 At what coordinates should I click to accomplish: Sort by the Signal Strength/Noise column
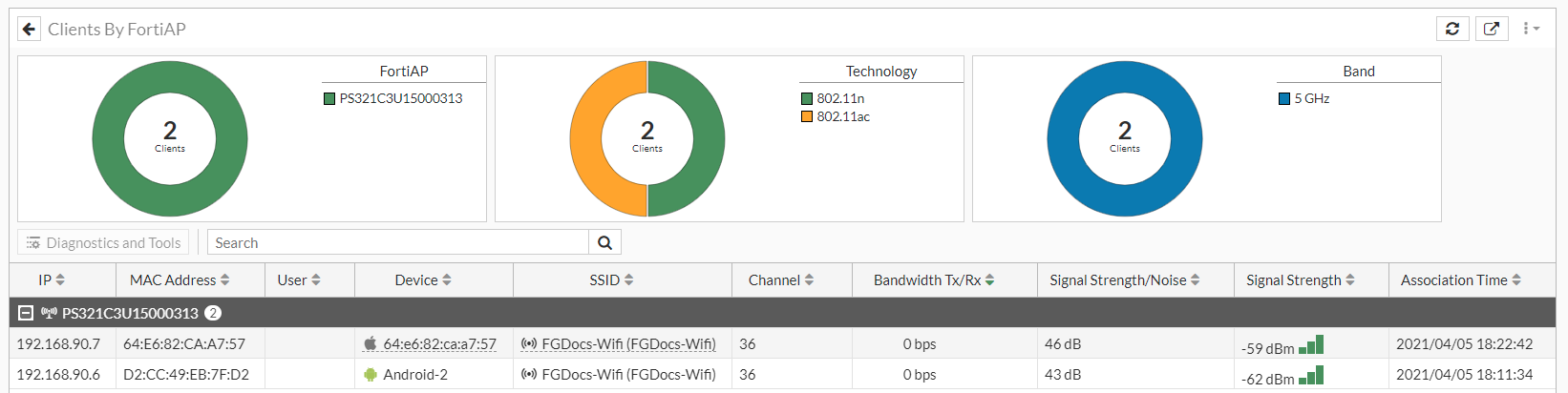[x=1124, y=280]
